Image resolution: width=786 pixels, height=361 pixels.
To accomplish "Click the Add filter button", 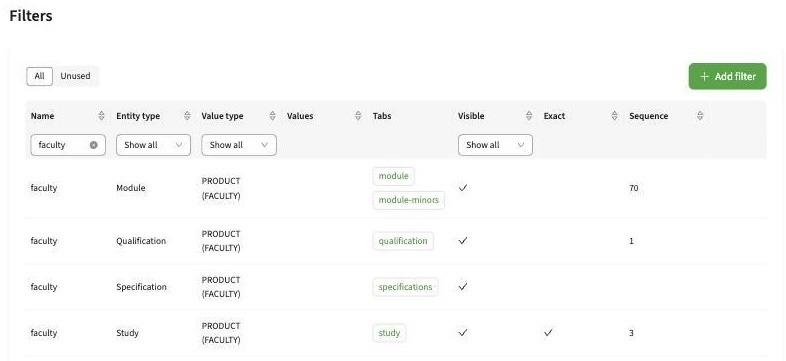I will coord(727,76).
